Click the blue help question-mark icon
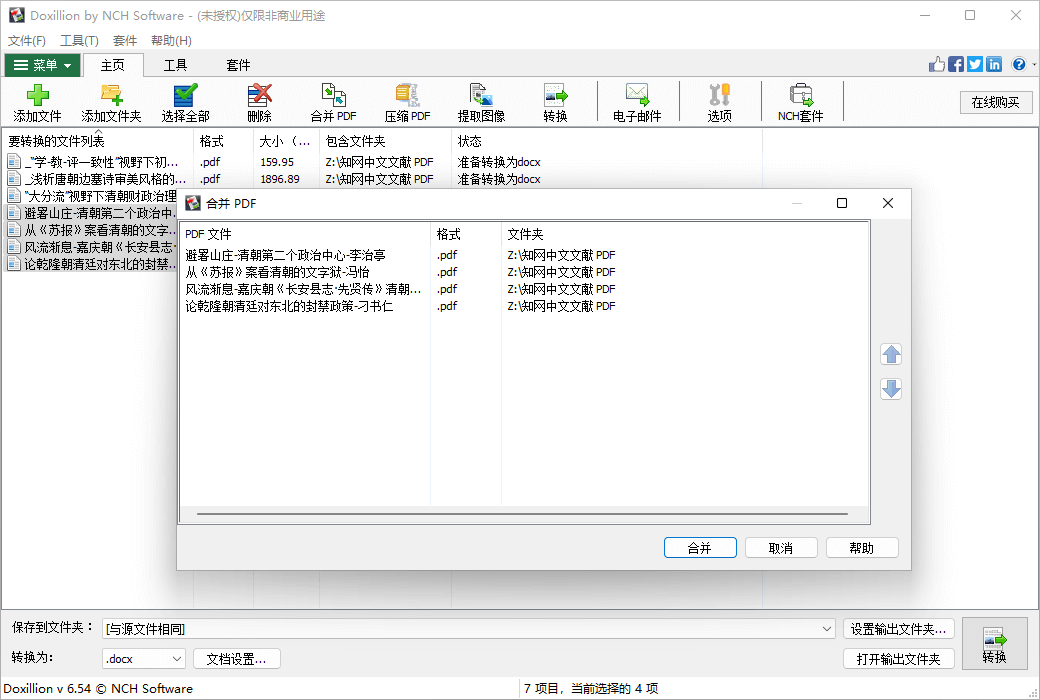1040x700 pixels. pyautogui.click(x=1019, y=64)
